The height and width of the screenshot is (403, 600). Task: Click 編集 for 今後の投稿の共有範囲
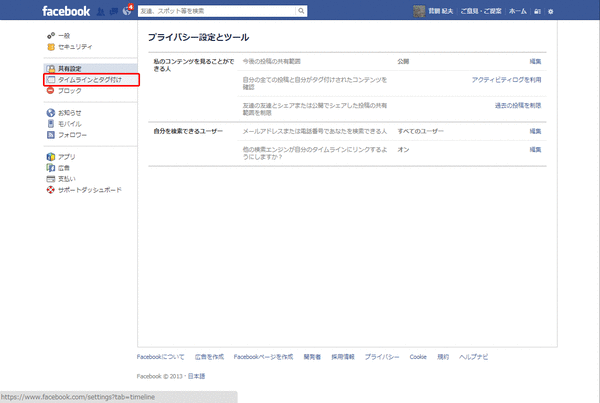(535, 61)
